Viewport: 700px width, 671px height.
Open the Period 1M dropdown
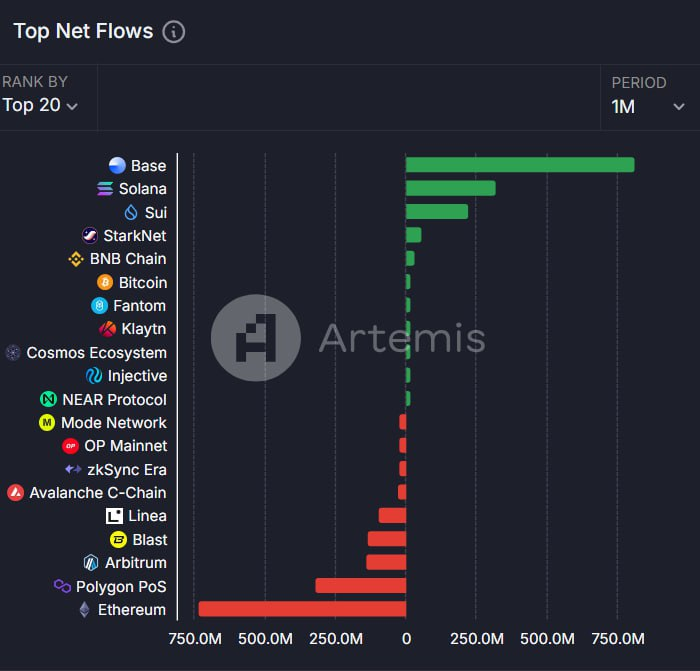pyautogui.click(x=648, y=107)
